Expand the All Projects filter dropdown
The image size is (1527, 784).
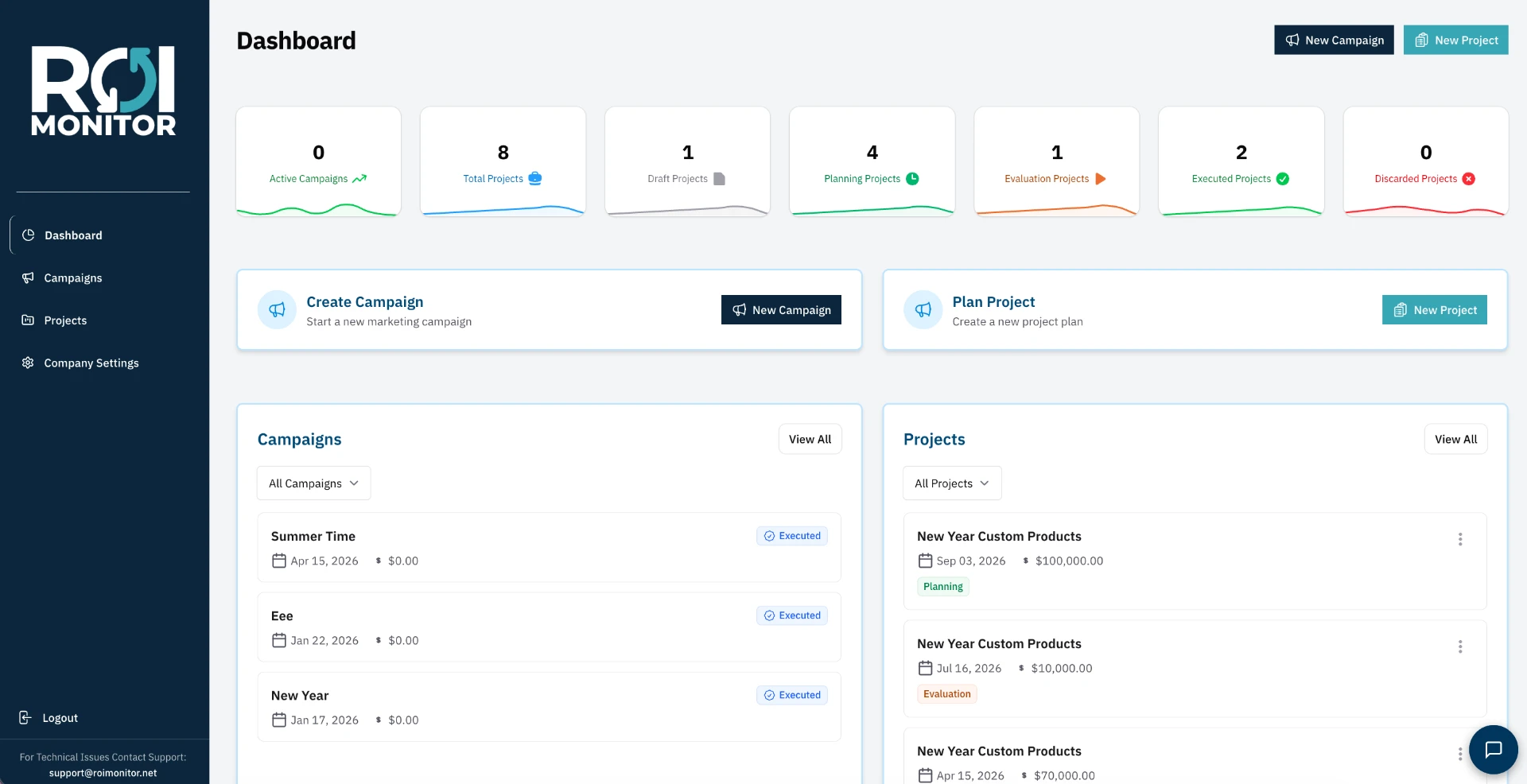(952, 483)
